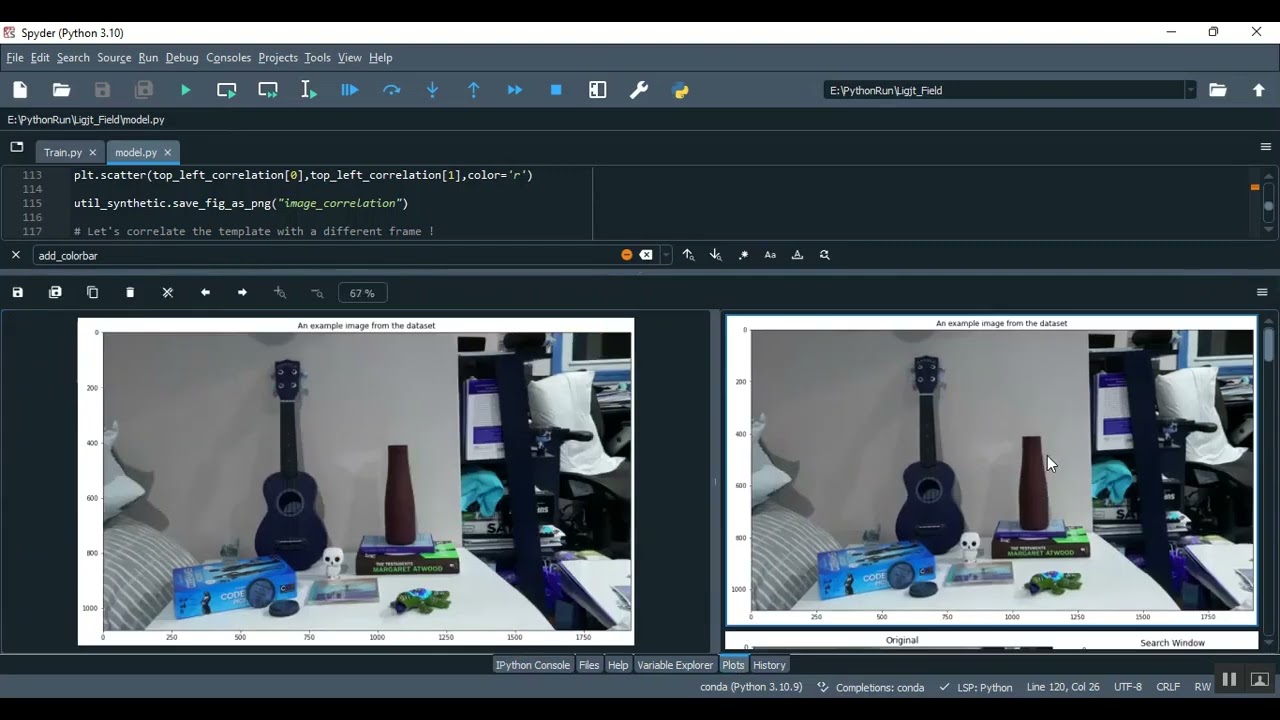
Task: Click the LSP: Python status
Action: [x=976, y=687]
